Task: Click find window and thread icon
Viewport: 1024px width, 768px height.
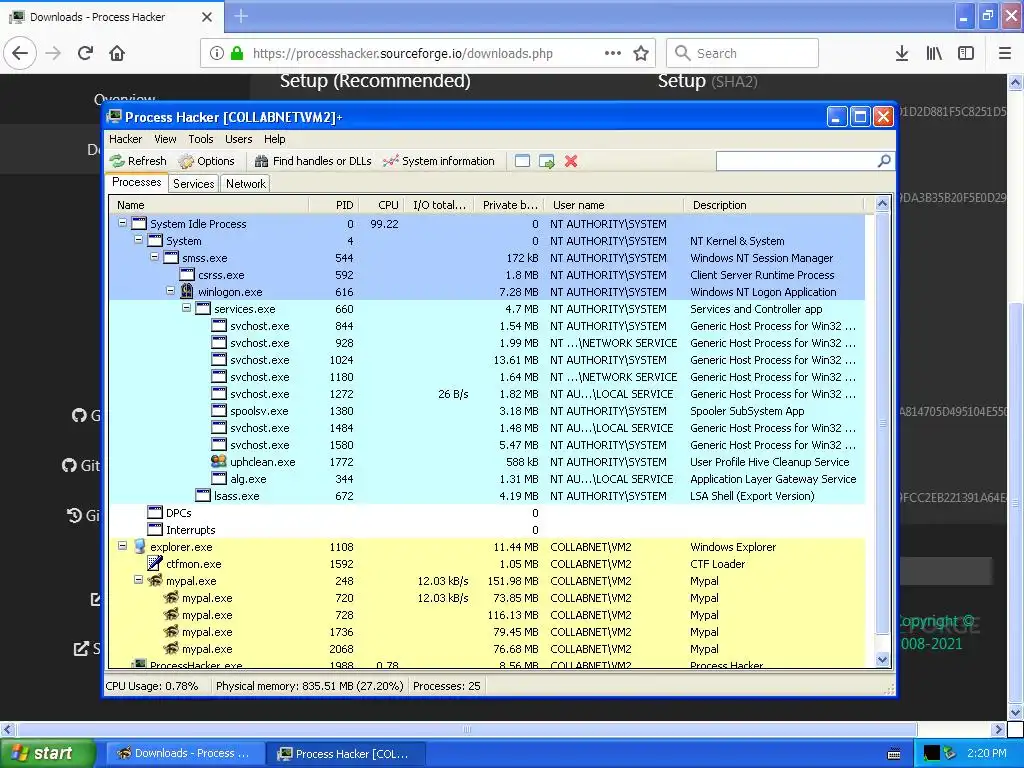Action: (547, 161)
